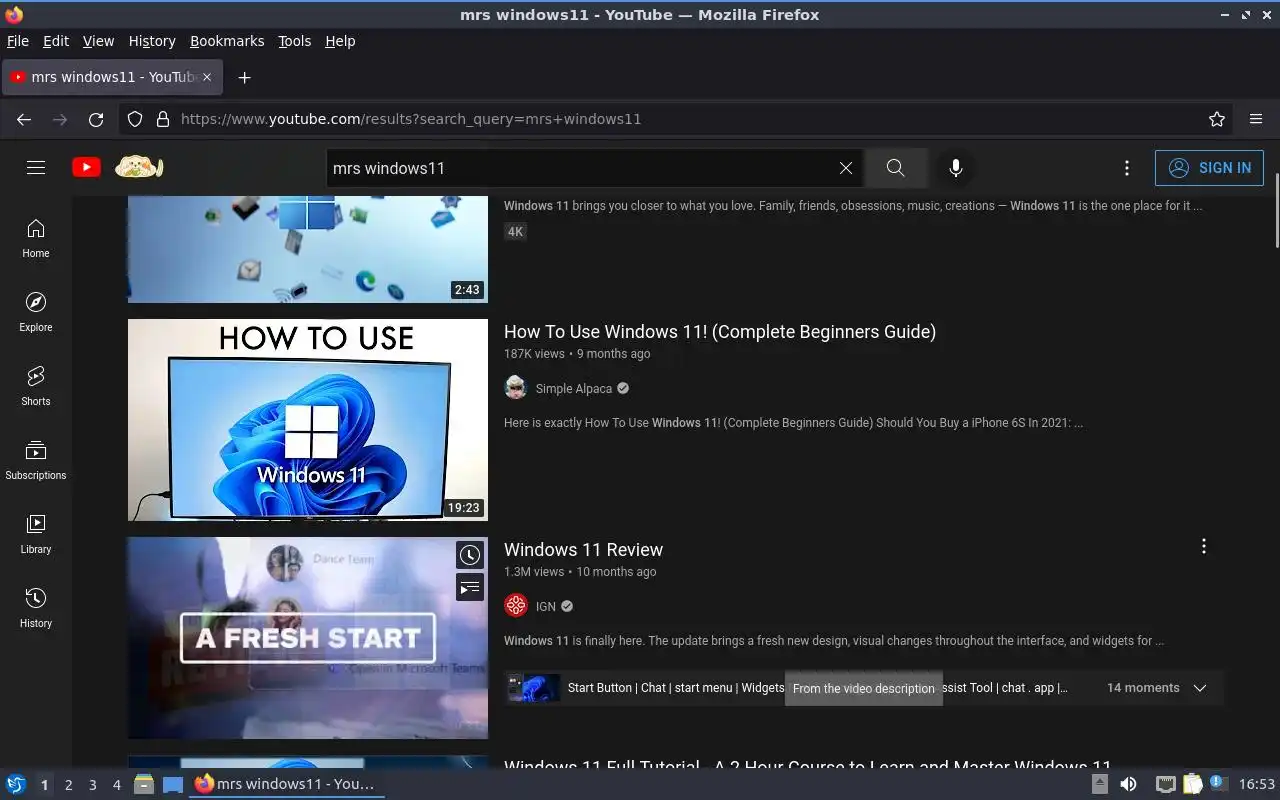Open Library in sidebar
This screenshot has height=800, width=1280.
36,534
